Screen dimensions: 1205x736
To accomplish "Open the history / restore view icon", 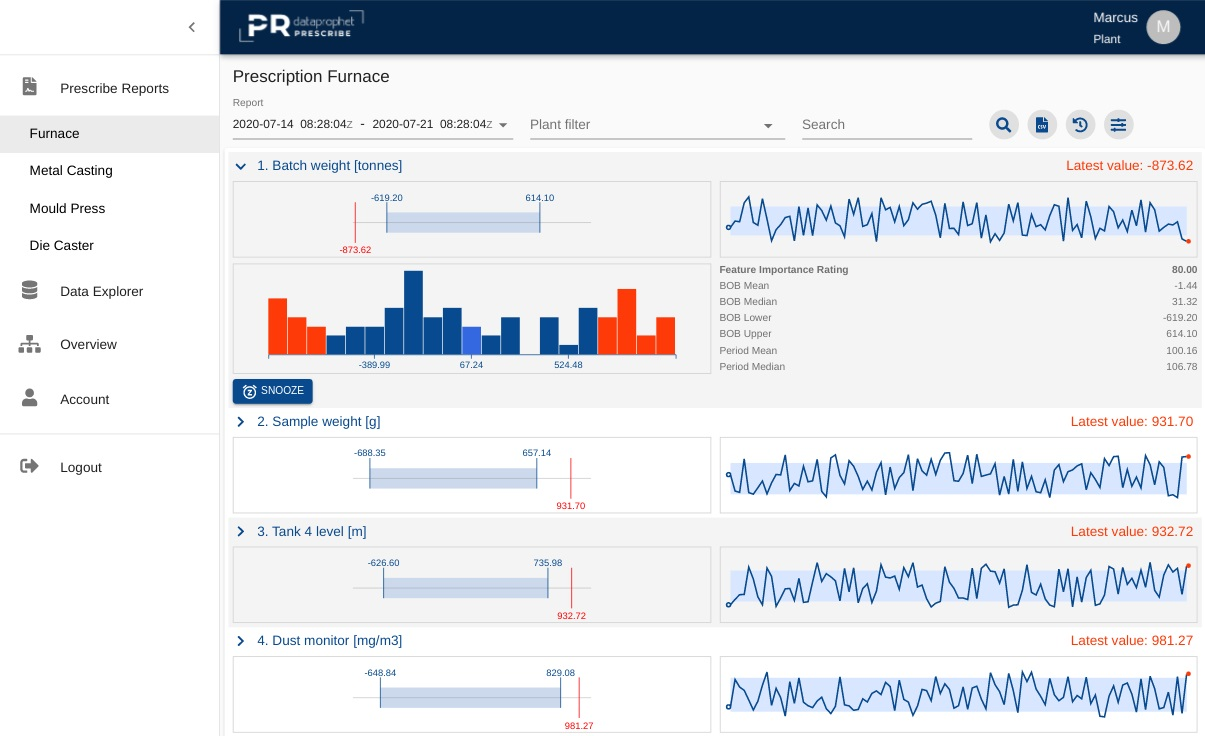I will (x=1080, y=124).
